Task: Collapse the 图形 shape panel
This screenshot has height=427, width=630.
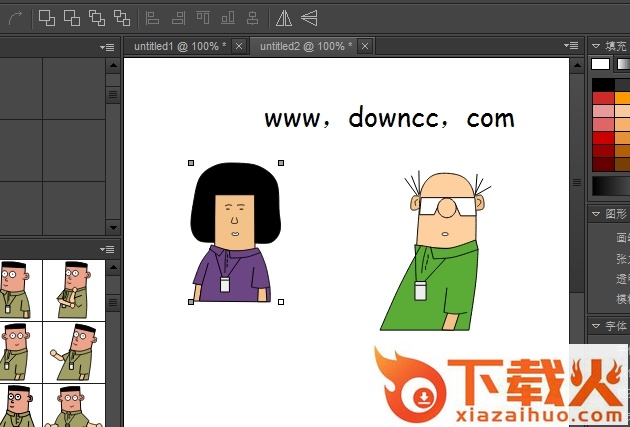Action: click(x=596, y=214)
